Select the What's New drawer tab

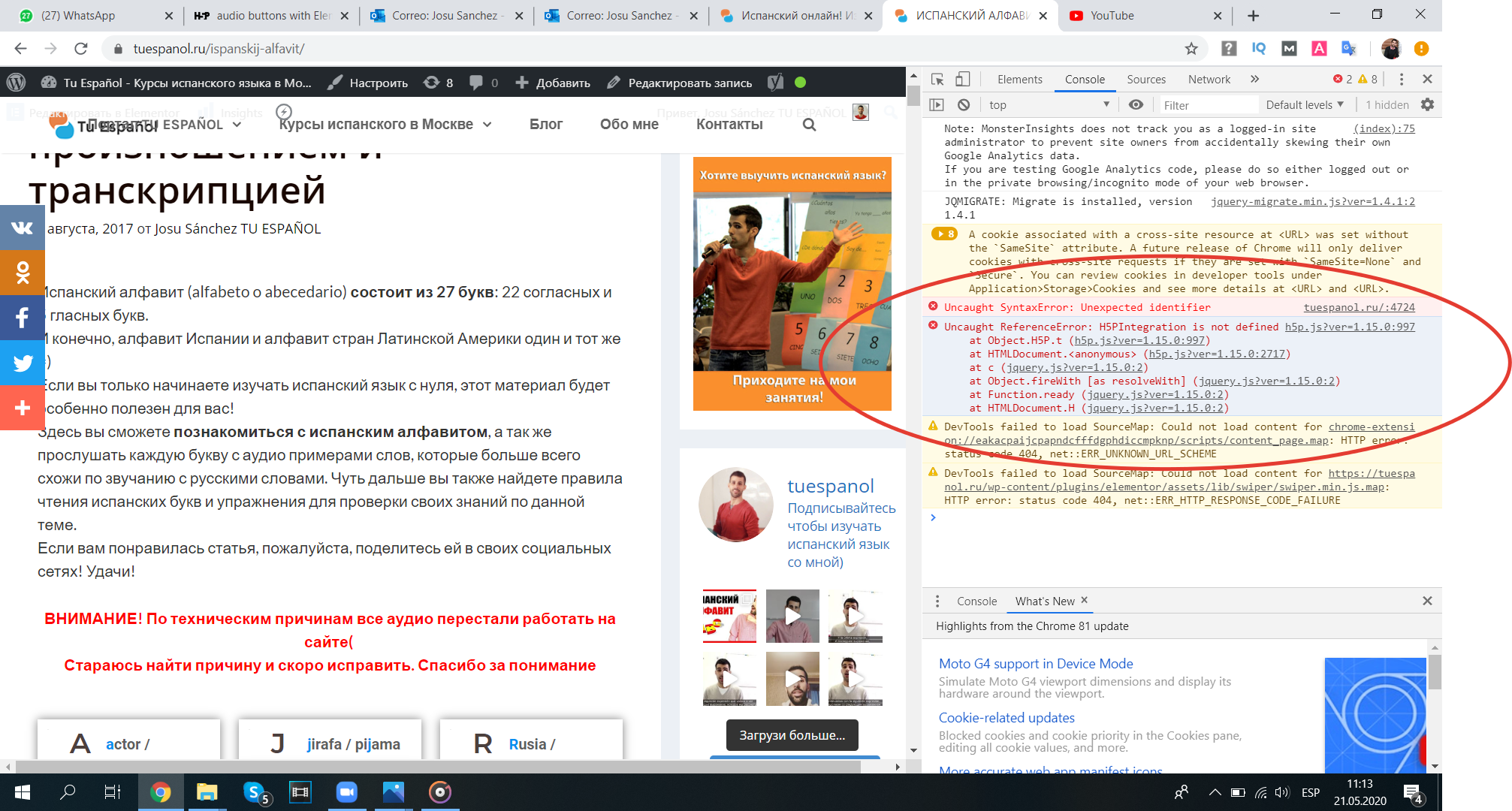click(1045, 601)
